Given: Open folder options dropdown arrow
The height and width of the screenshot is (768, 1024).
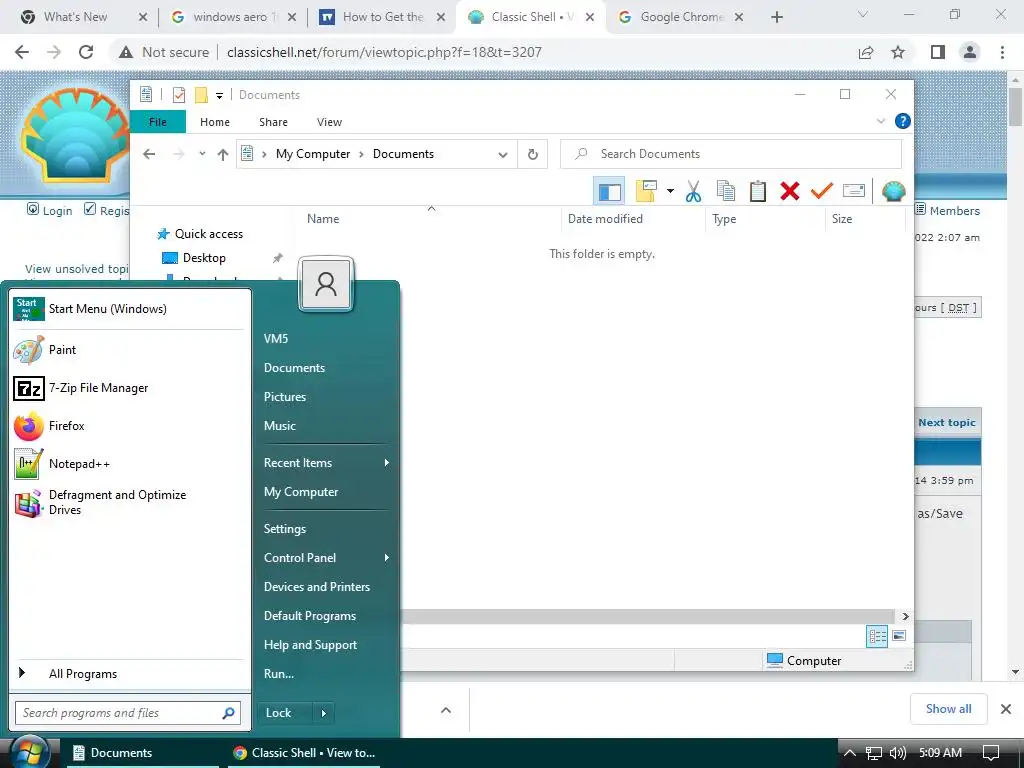Looking at the screenshot, I should pyautogui.click(x=670, y=191).
